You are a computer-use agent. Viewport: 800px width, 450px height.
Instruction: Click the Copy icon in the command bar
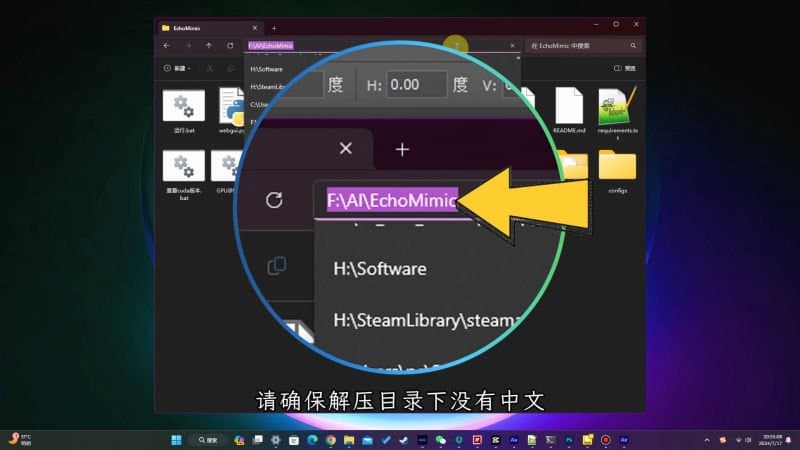click(x=231, y=68)
